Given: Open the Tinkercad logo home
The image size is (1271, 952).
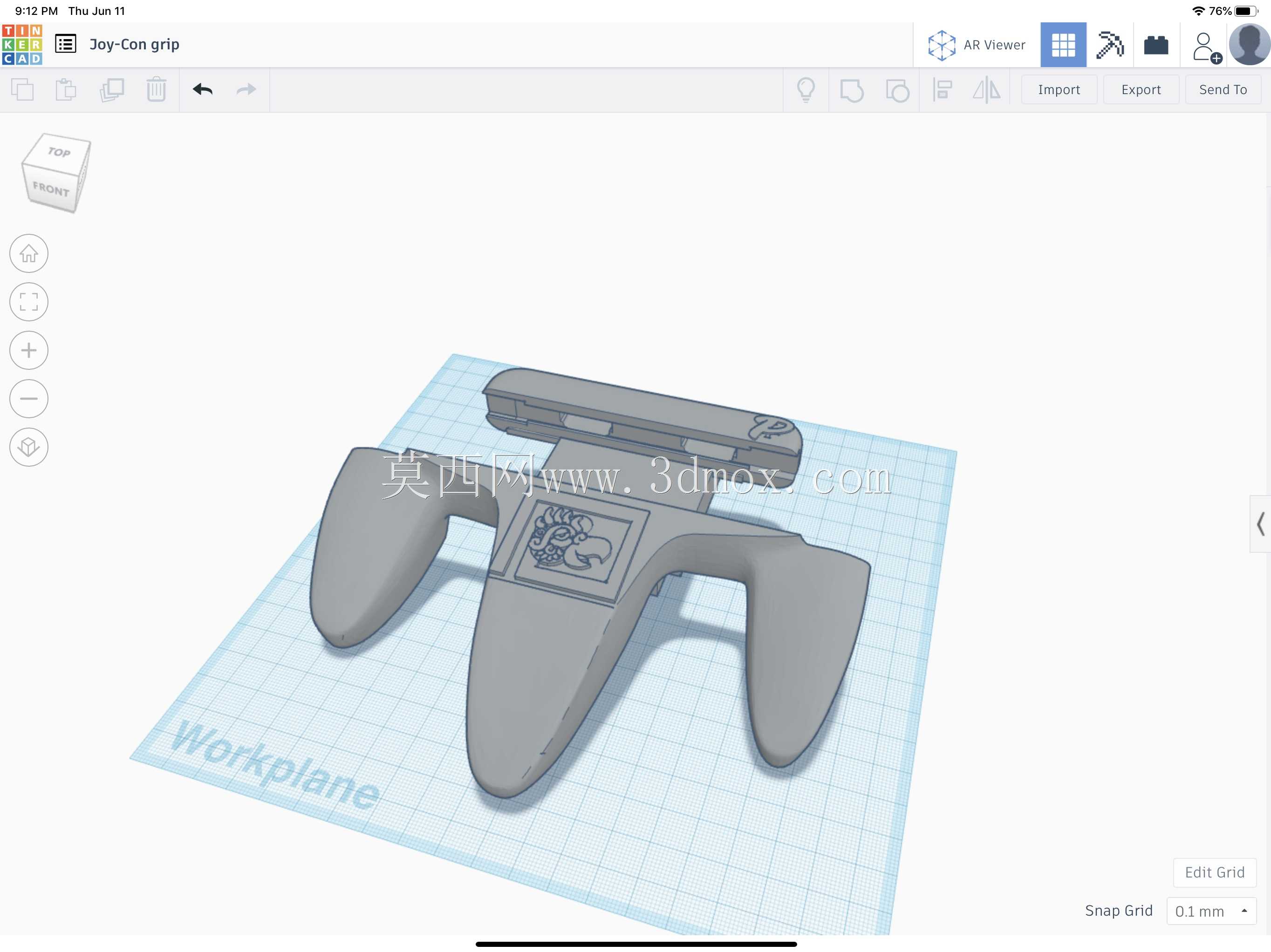Looking at the screenshot, I should pyautogui.click(x=22, y=44).
